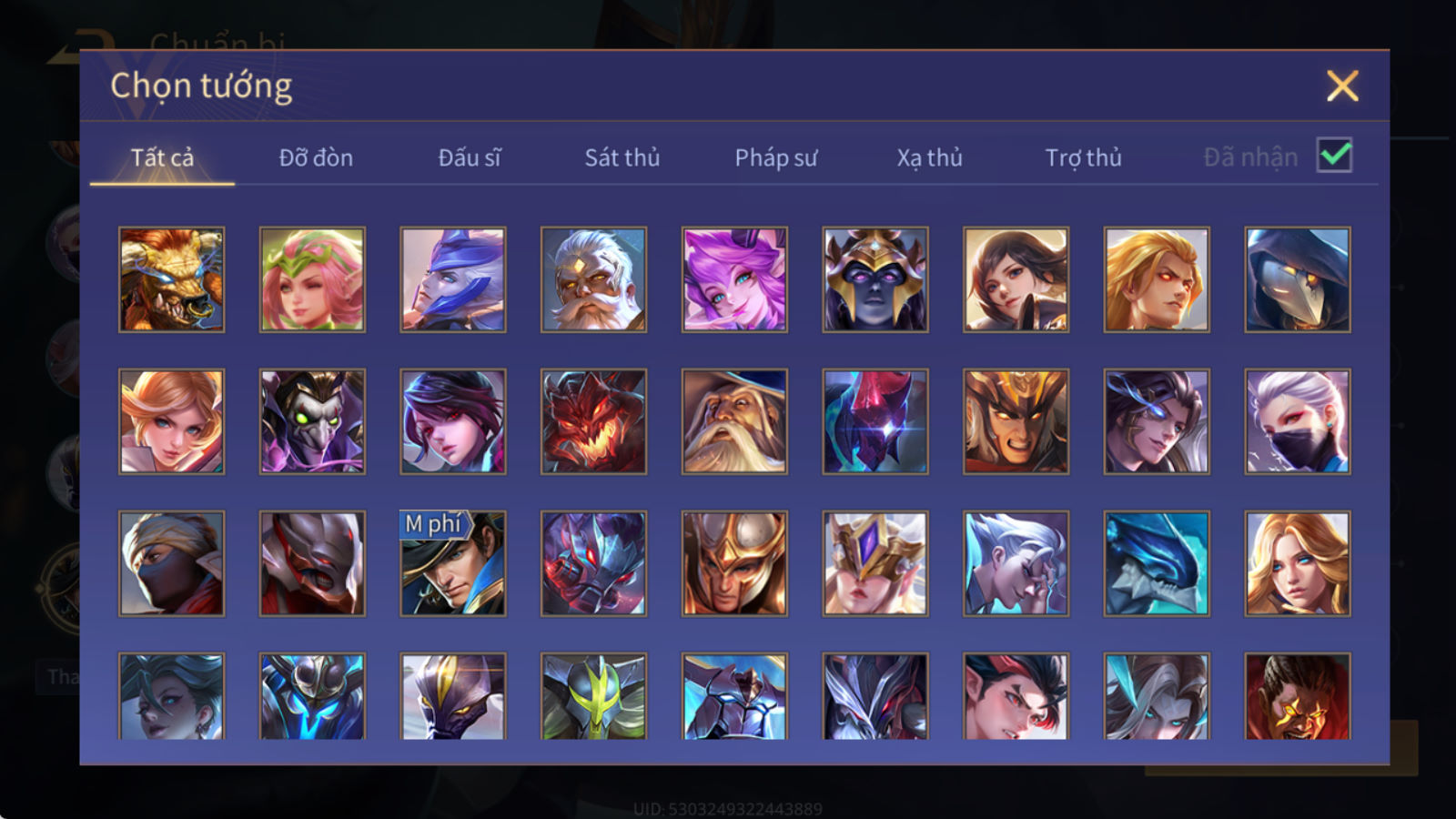Choose the old wizard with grey hat

734,421
